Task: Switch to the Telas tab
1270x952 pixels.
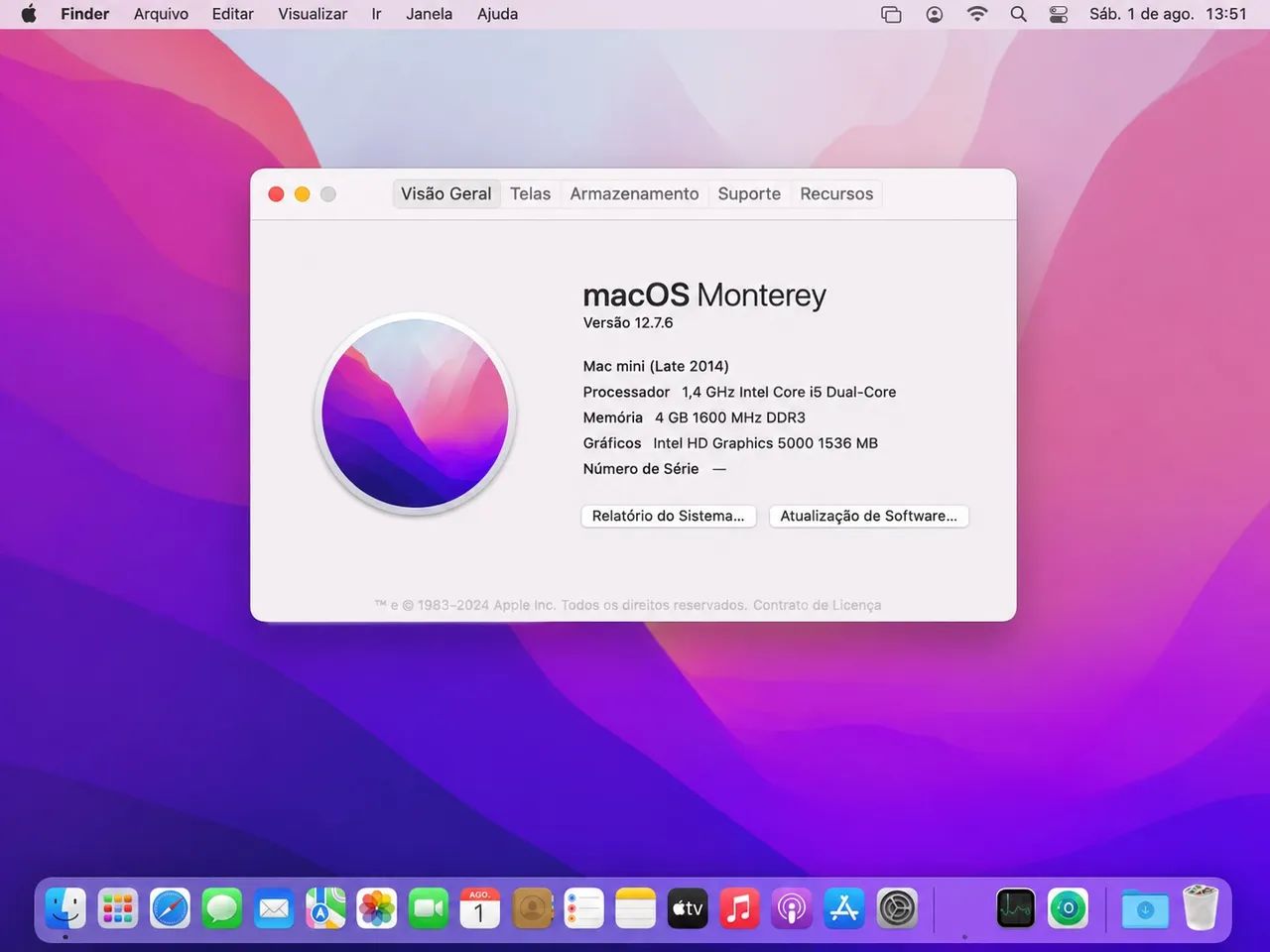Action: pos(531,193)
